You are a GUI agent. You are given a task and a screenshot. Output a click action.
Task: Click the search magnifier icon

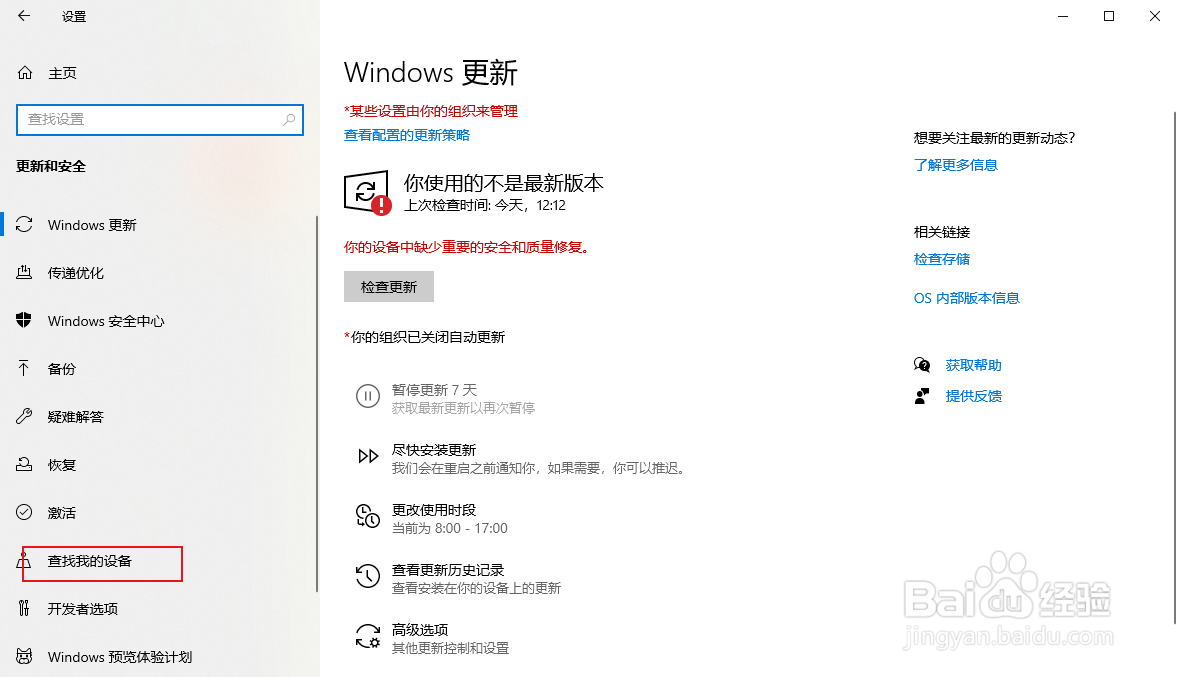289,119
